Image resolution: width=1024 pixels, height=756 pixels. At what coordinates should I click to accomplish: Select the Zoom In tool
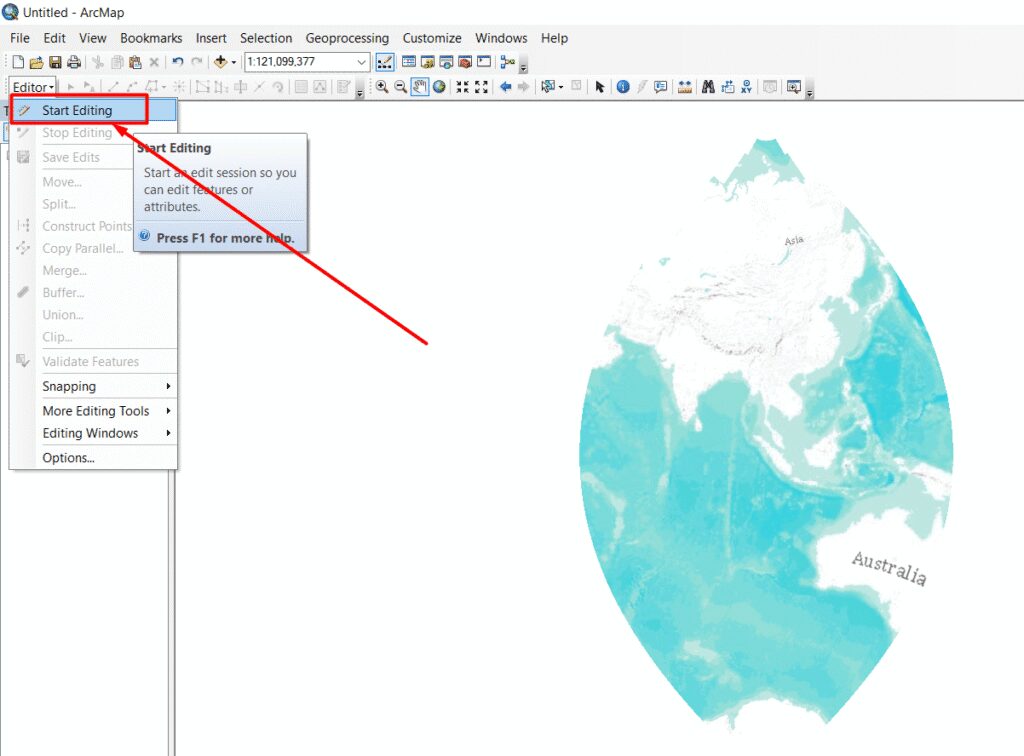pyautogui.click(x=382, y=87)
